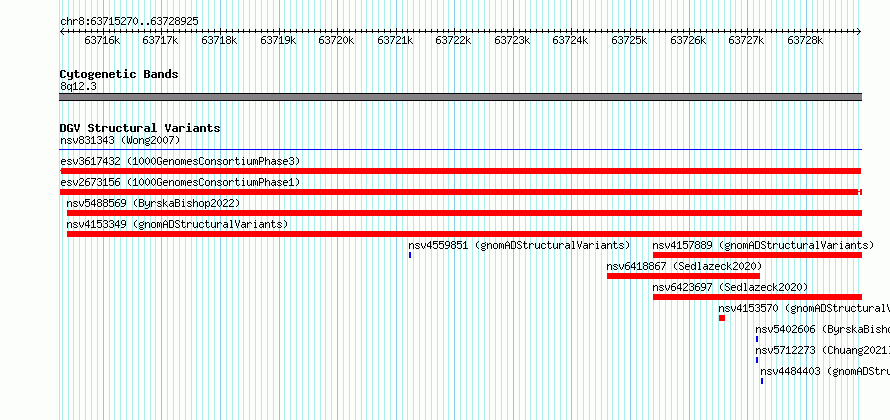This screenshot has width=890, height=420.
Task: Select the small blue nsv4559851 marker
Action: pos(410,255)
